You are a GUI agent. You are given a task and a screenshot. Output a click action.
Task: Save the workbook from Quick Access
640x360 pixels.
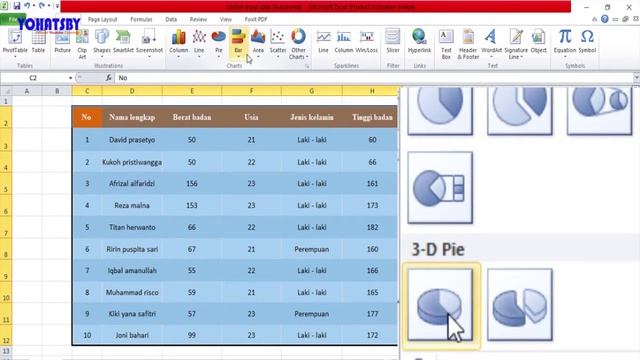(x=17, y=6)
